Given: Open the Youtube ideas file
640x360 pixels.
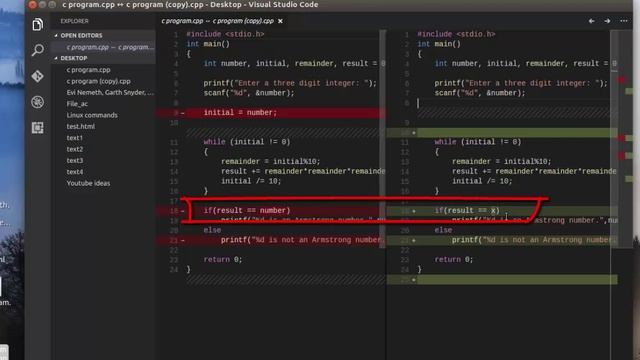Looking at the screenshot, I should (x=88, y=183).
